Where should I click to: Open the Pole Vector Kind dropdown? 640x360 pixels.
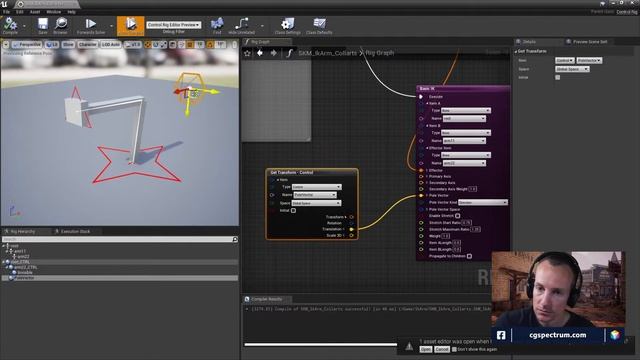(x=483, y=202)
